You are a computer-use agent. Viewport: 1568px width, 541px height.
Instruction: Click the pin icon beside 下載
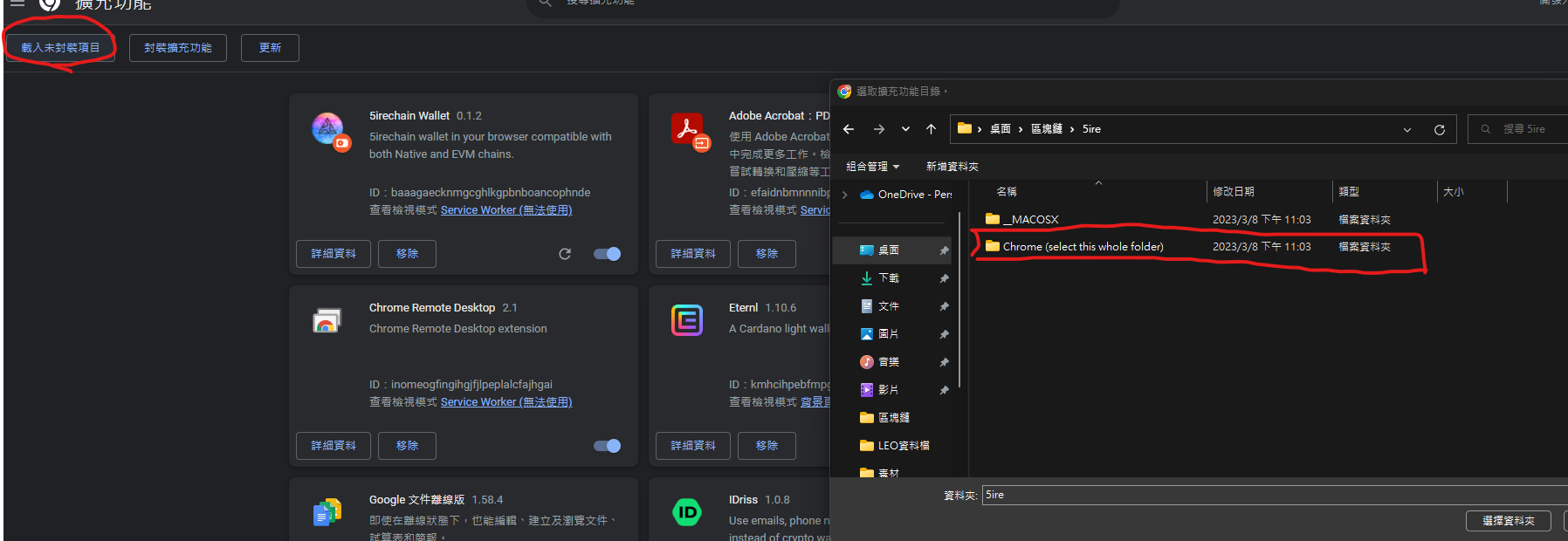(x=944, y=278)
